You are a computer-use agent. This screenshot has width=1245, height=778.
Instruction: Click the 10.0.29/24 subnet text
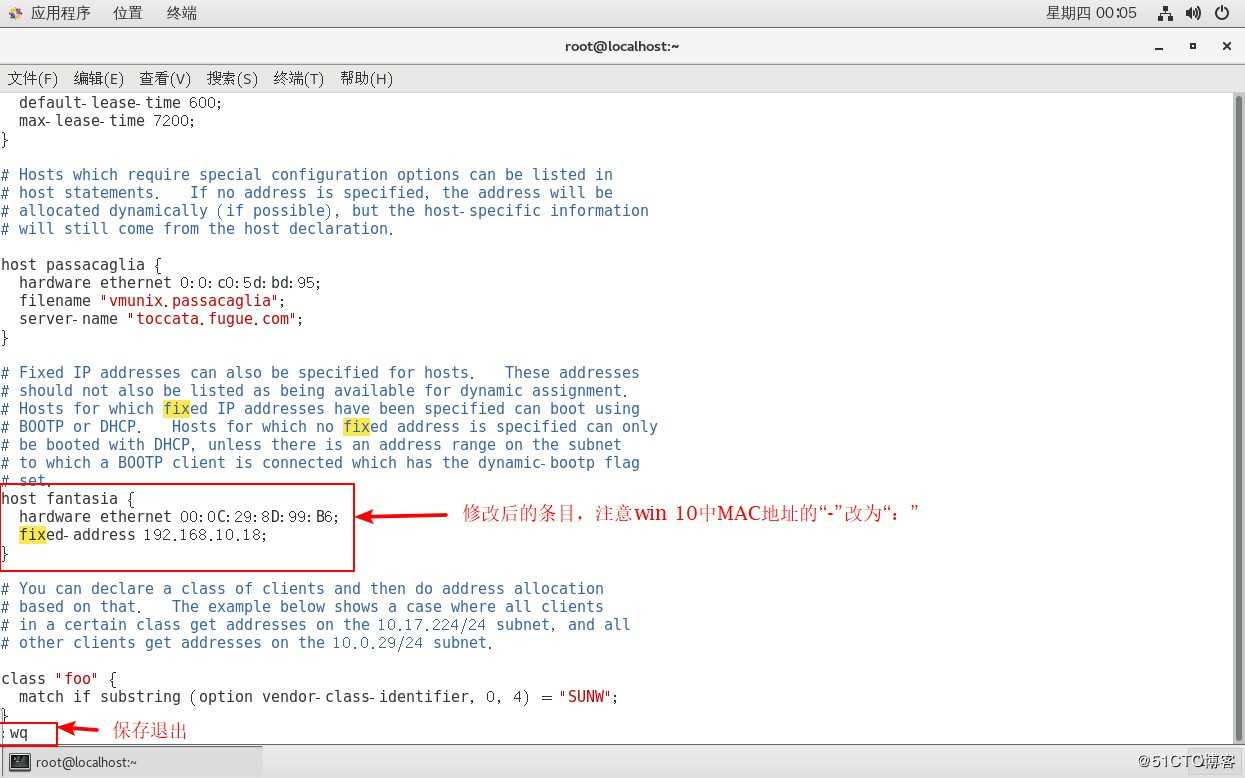click(x=376, y=642)
